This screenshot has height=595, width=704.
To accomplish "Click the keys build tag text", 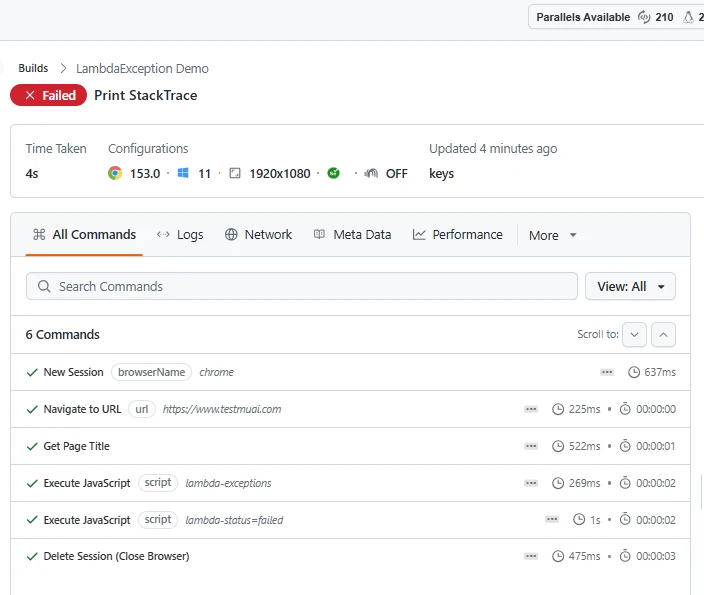I will (x=441, y=173).
